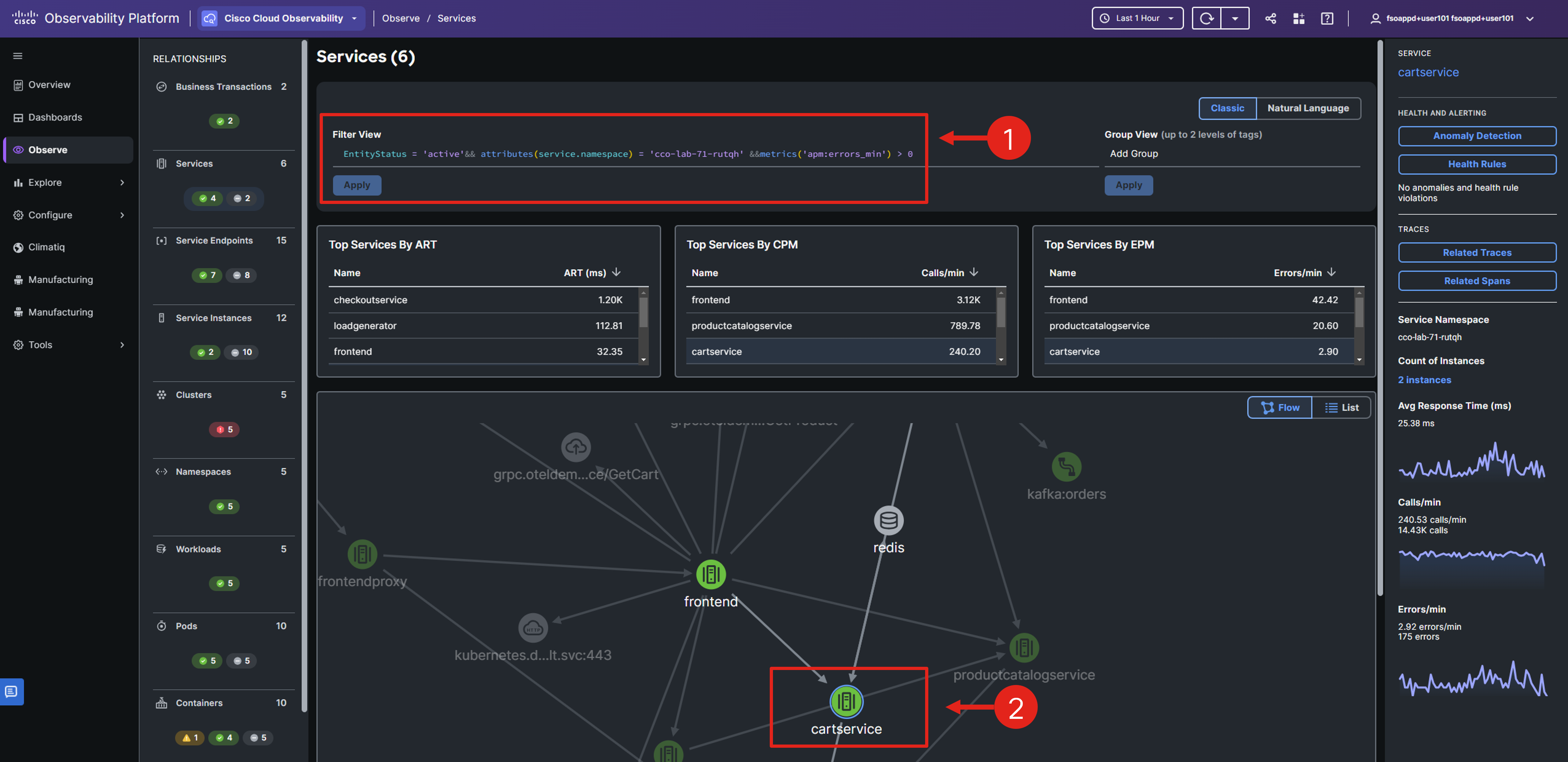Viewport: 1568px width, 762px height.
Task: Click the dashboard widgets grid icon
Action: coord(1298,18)
